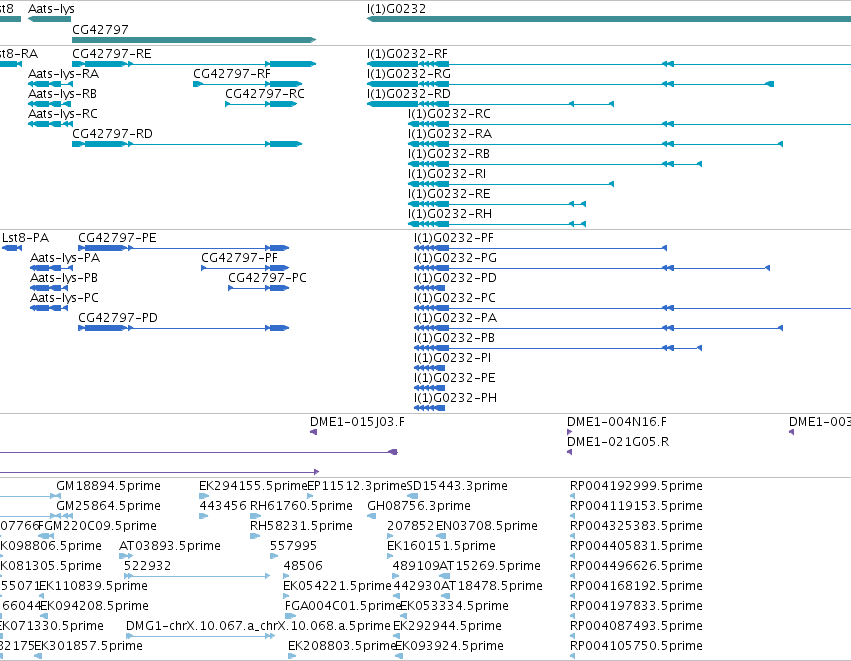Open protein l(1)G0232-PB
Screen dimensions: 851x661
click(455, 338)
